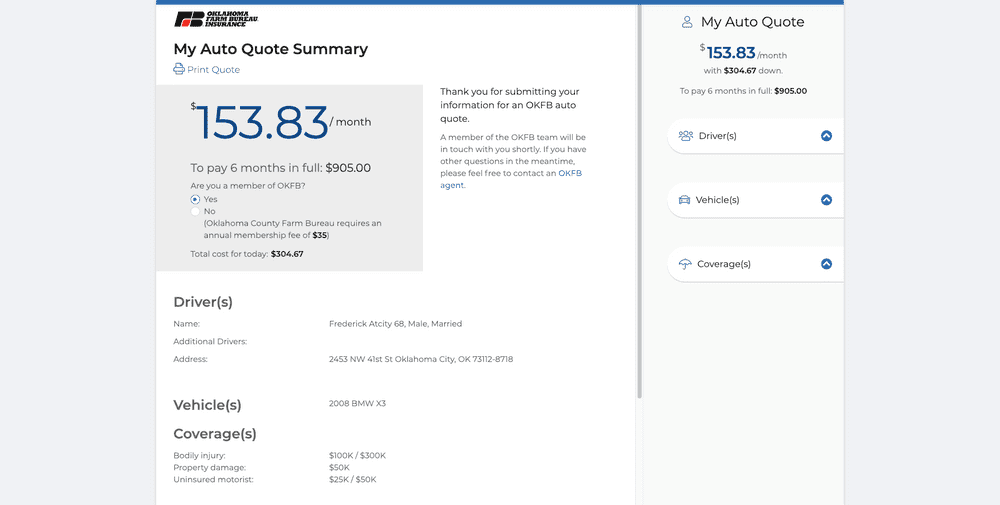The height and width of the screenshot is (505, 1000).
Task: Click the Driver(s) label in sidebar
Action: 717,136
